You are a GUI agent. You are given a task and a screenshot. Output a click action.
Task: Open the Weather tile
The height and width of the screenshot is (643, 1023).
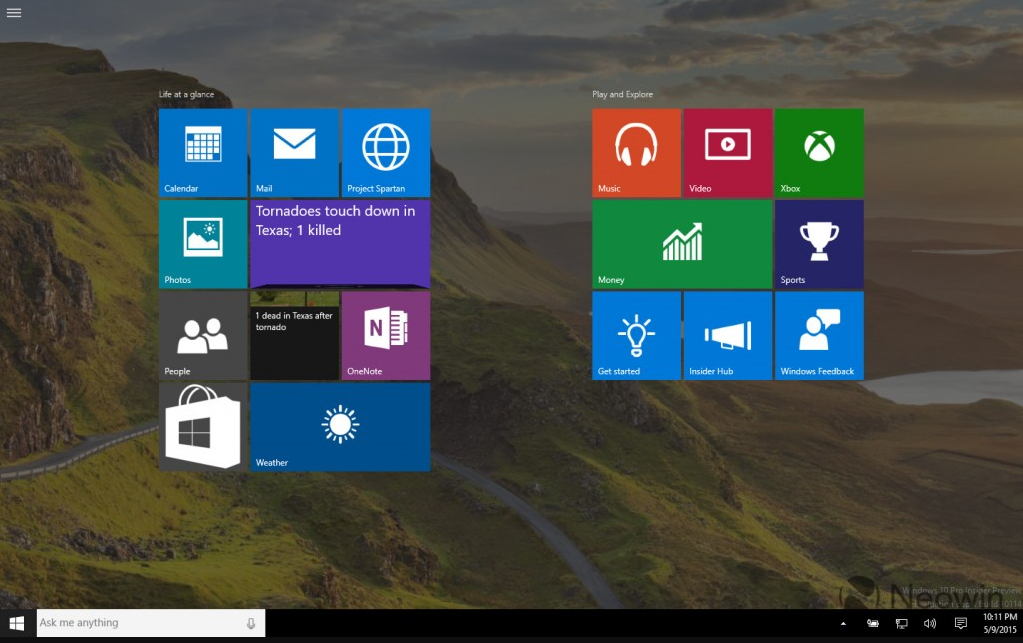(340, 426)
